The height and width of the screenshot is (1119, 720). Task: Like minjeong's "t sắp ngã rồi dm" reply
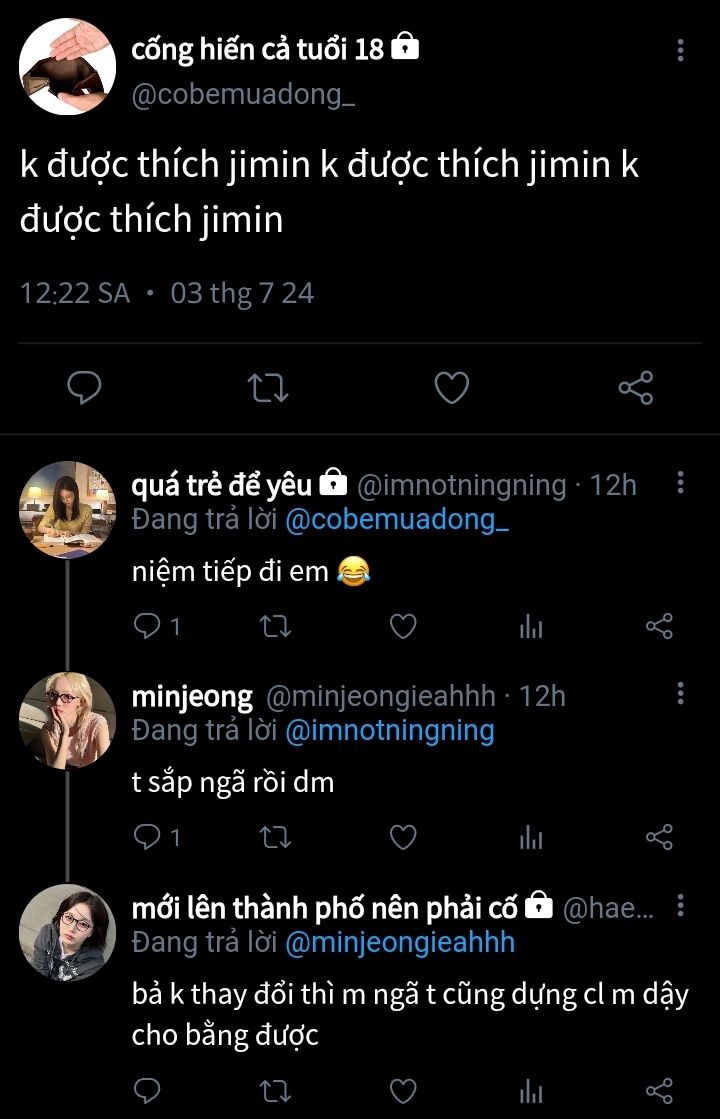tap(402, 837)
